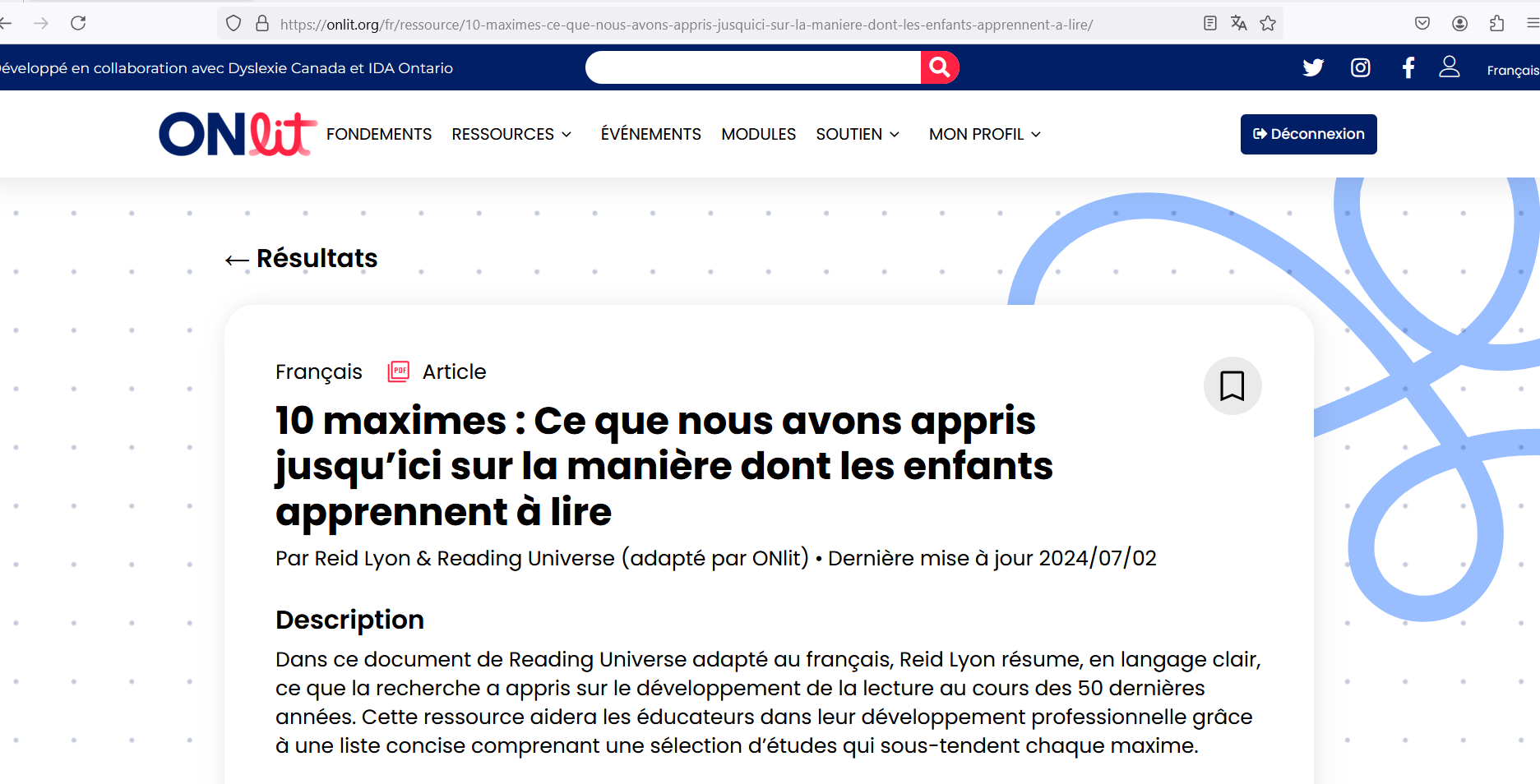Open the translate page icon
1540x784 pixels.
(1239, 23)
